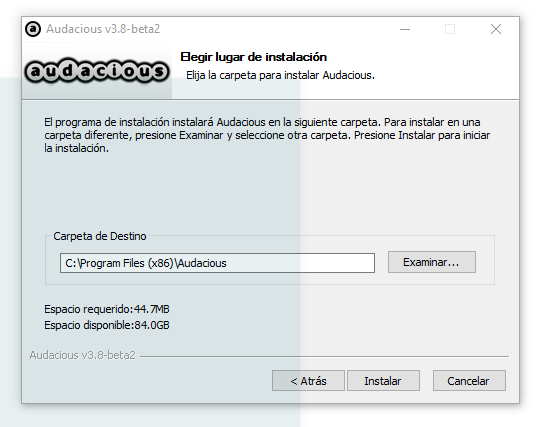
Task: Start installation with the Instalar button
Action: click(383, 381)
